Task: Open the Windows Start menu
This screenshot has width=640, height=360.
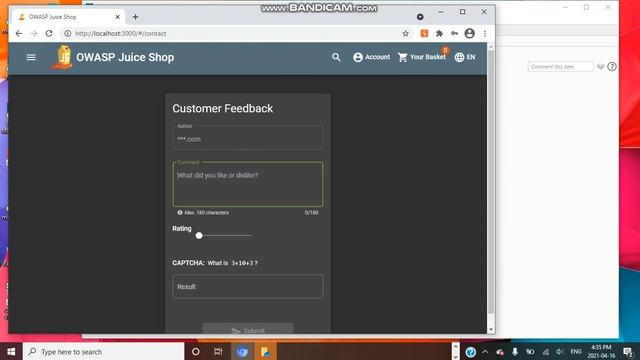Action: 11,351
